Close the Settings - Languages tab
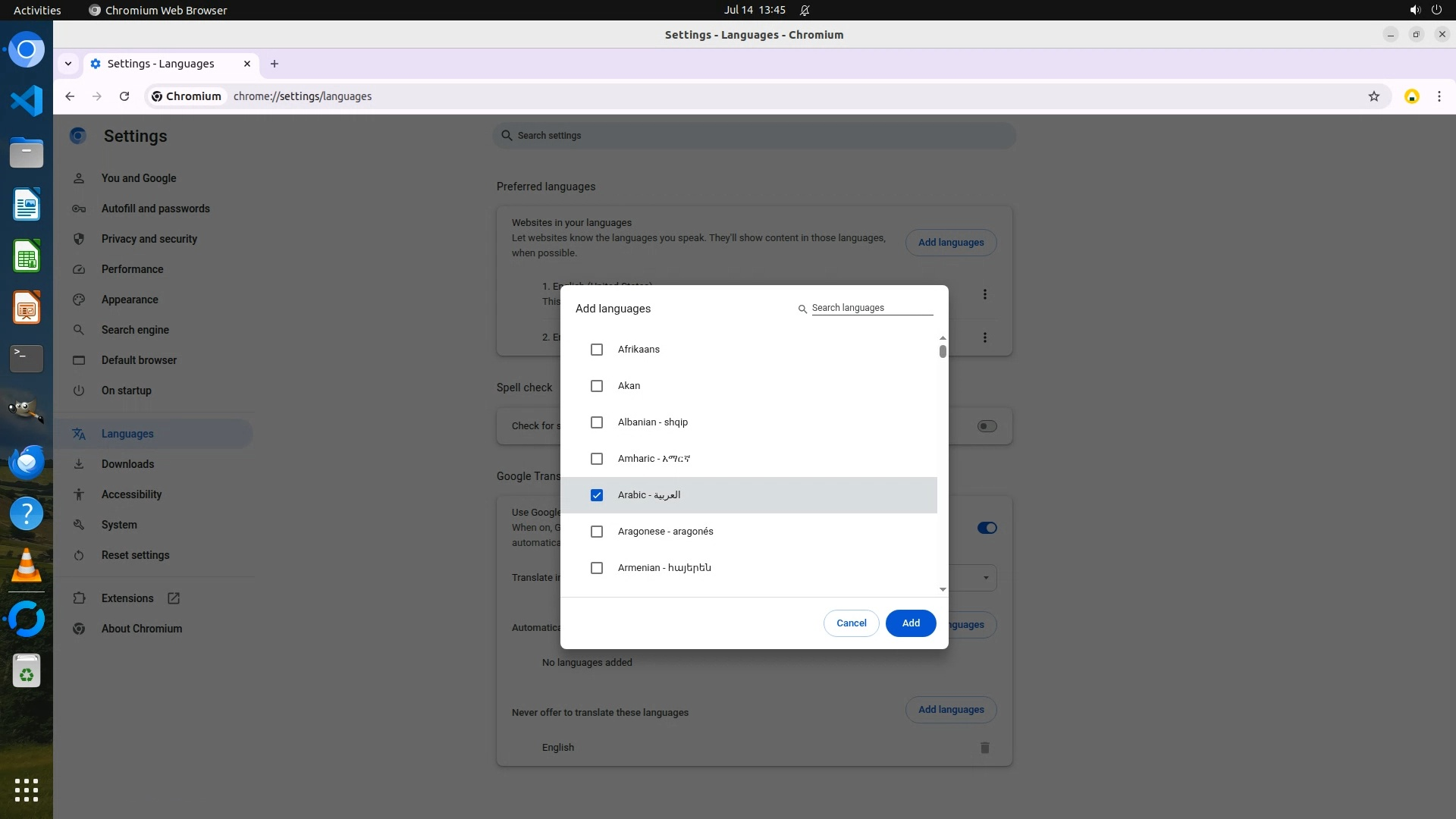This screenshot has height=819, width=1456. pyautogui.click(x=247, y=64)
